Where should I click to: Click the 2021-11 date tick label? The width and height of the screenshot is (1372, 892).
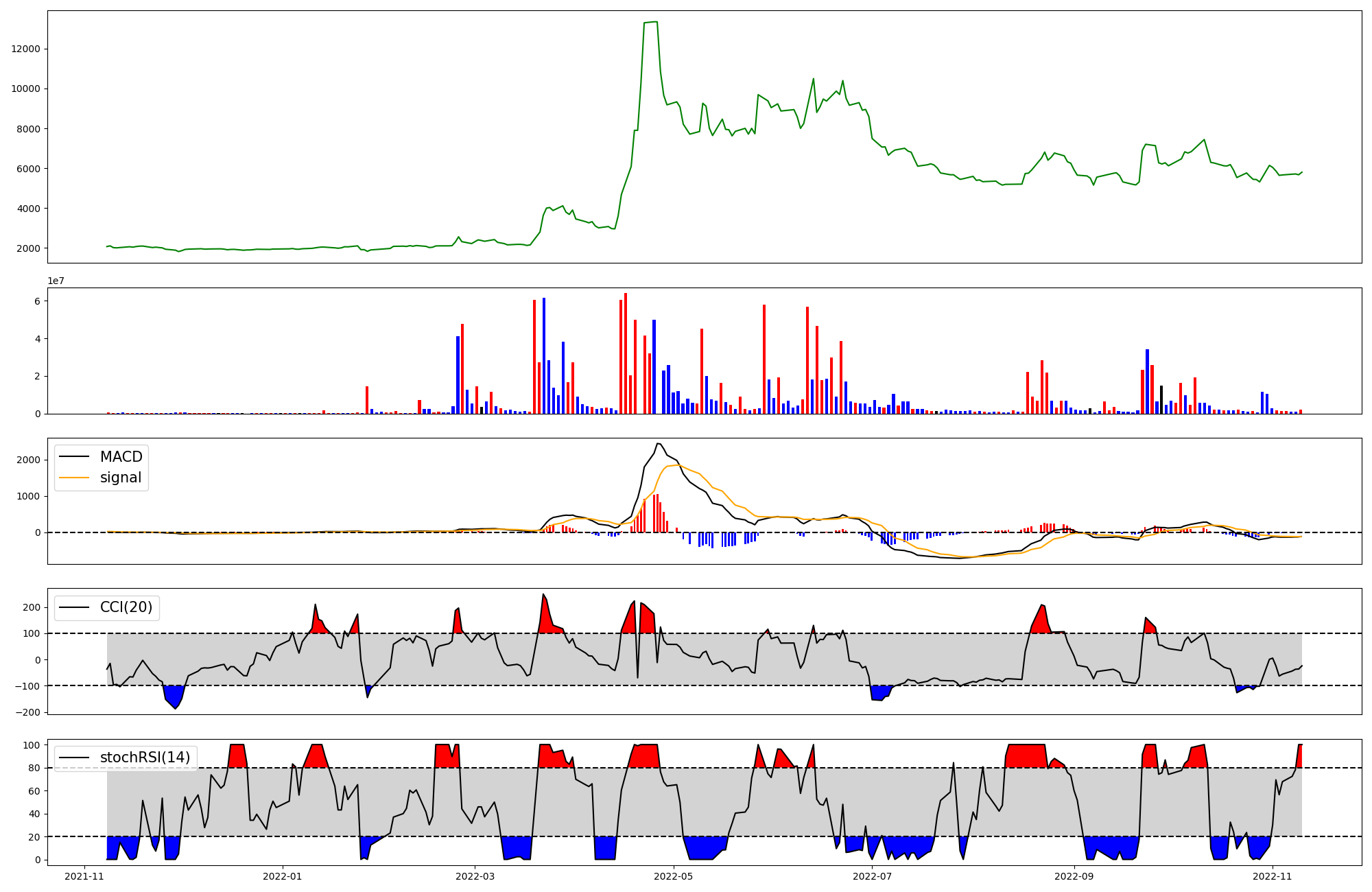click(x=84, y=876)
